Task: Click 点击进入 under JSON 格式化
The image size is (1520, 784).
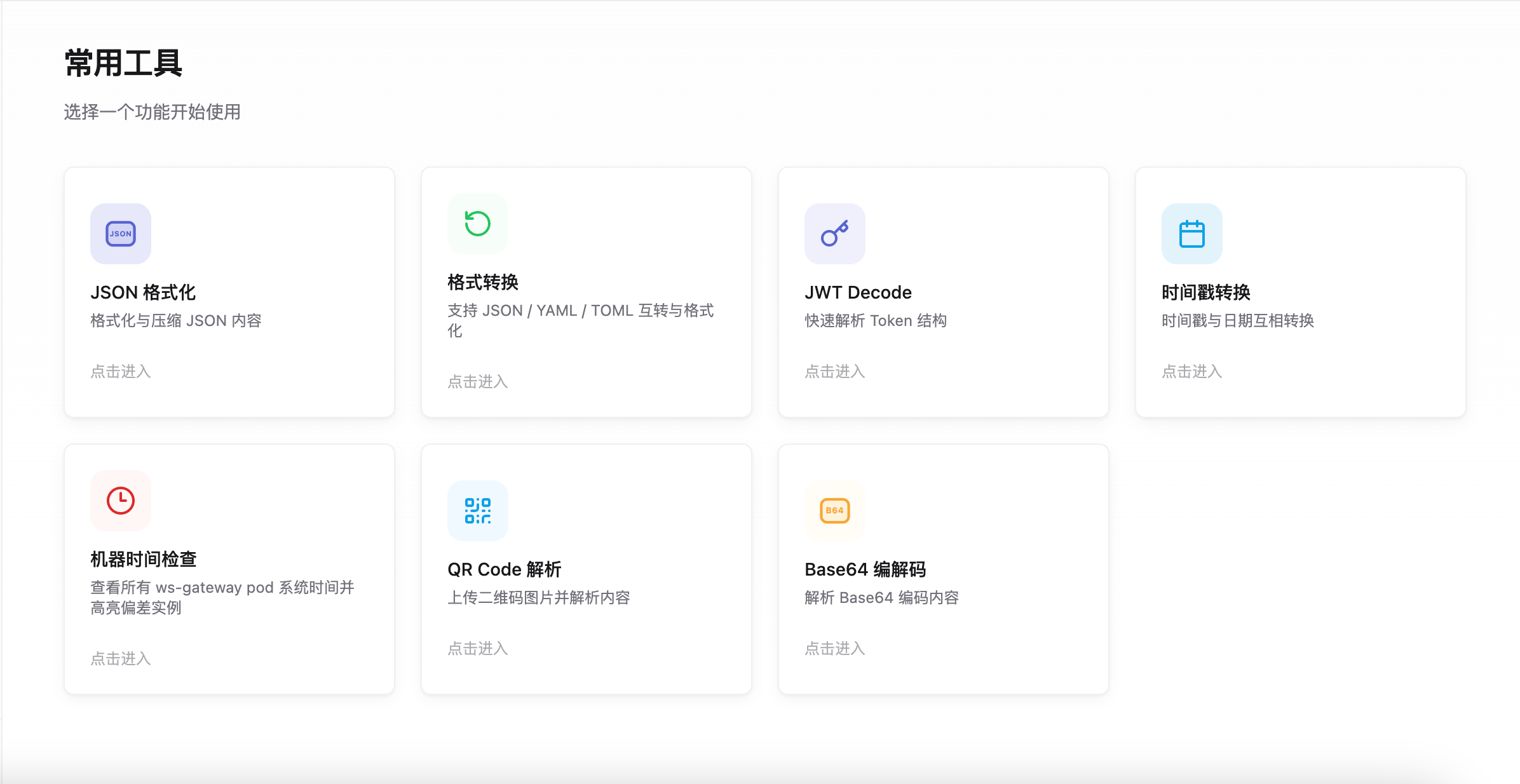Action: pyautogui.click(x=121, y=372)
